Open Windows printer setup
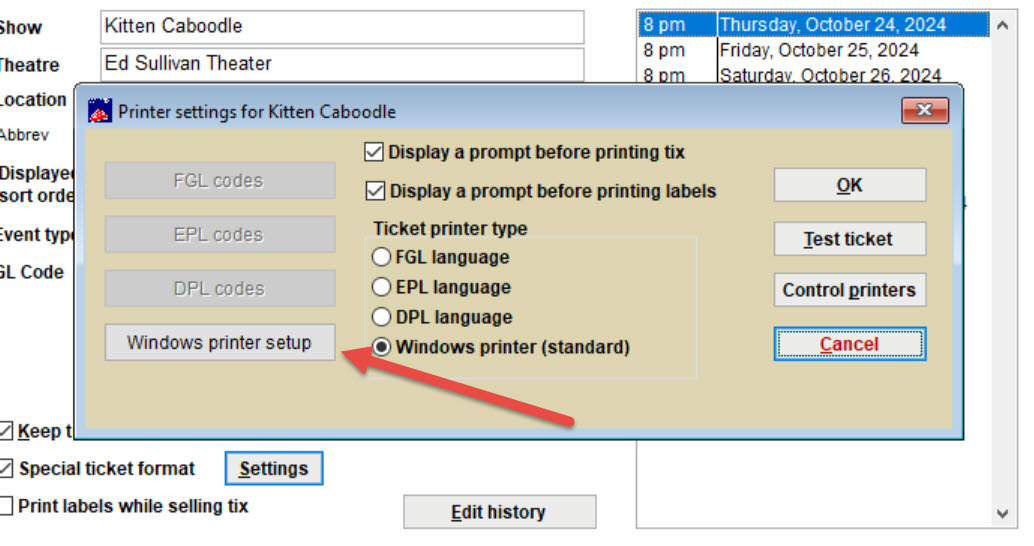Image resolution: width=1034 pixels, height=546 pixels. point(220,342)
